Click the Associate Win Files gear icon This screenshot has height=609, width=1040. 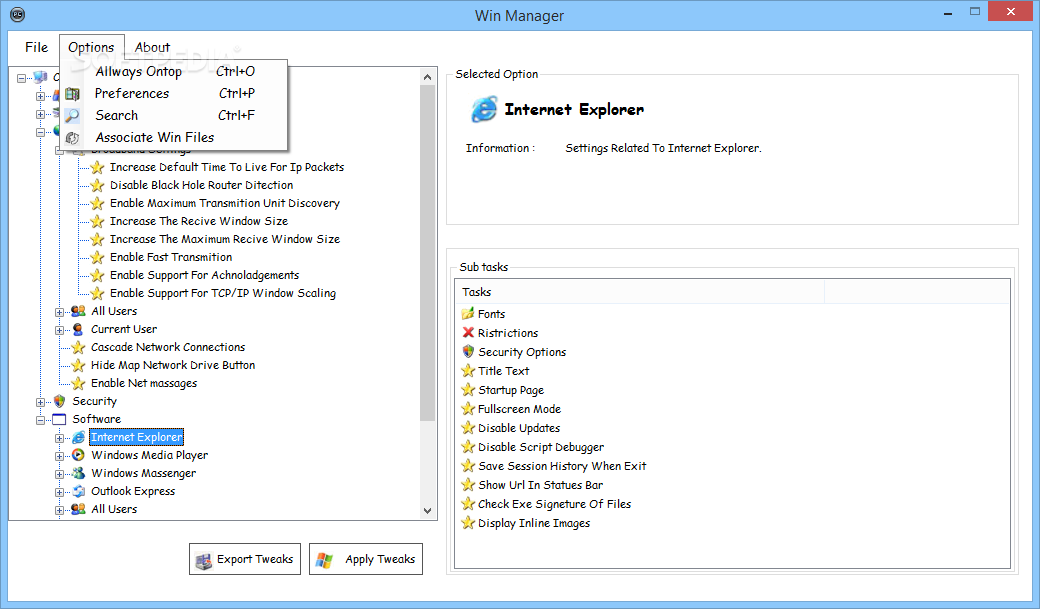coord(72,137)
